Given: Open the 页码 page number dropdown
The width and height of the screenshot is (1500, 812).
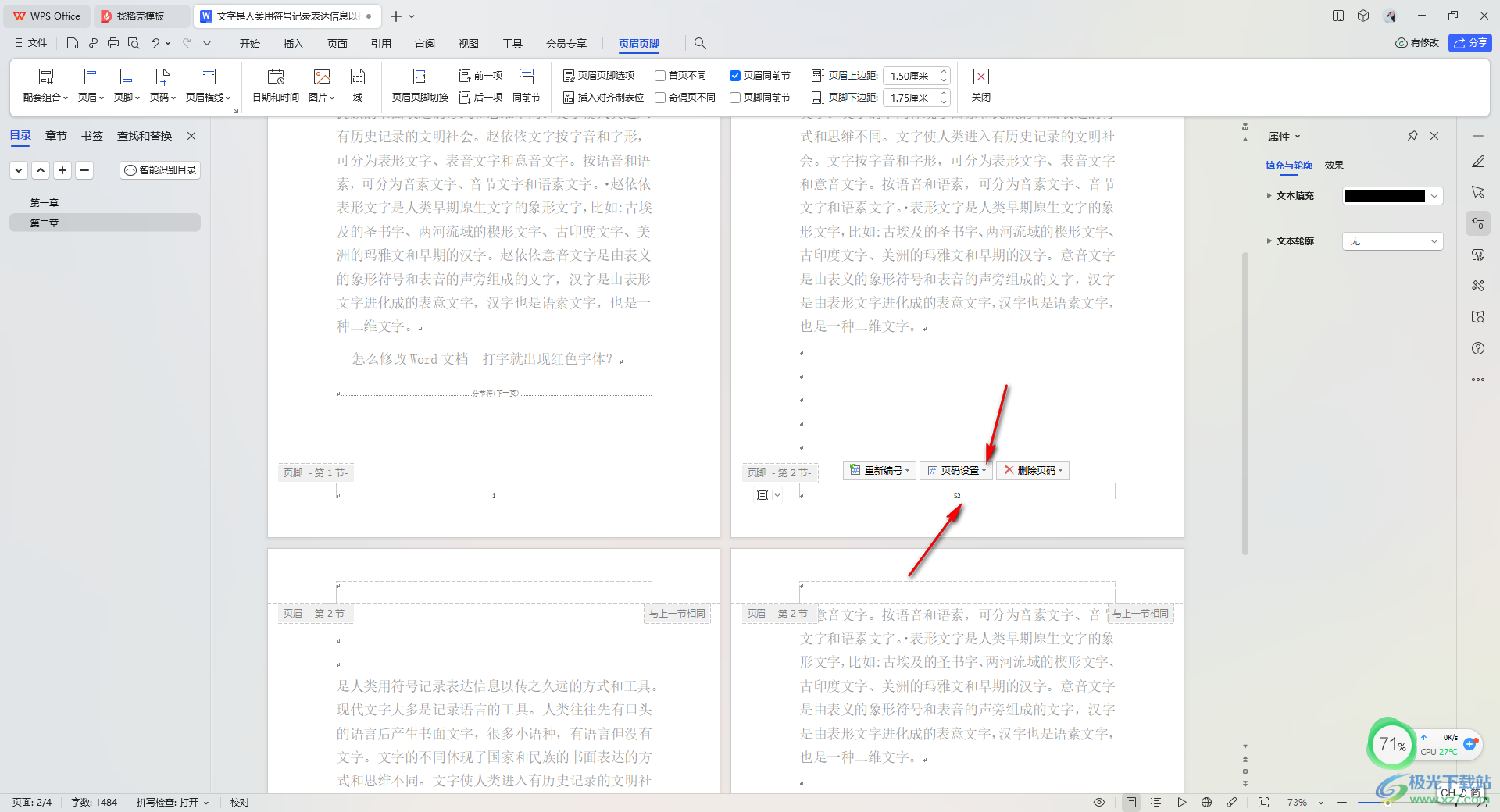Looking at the screenshot, I should tap(162, 85).
